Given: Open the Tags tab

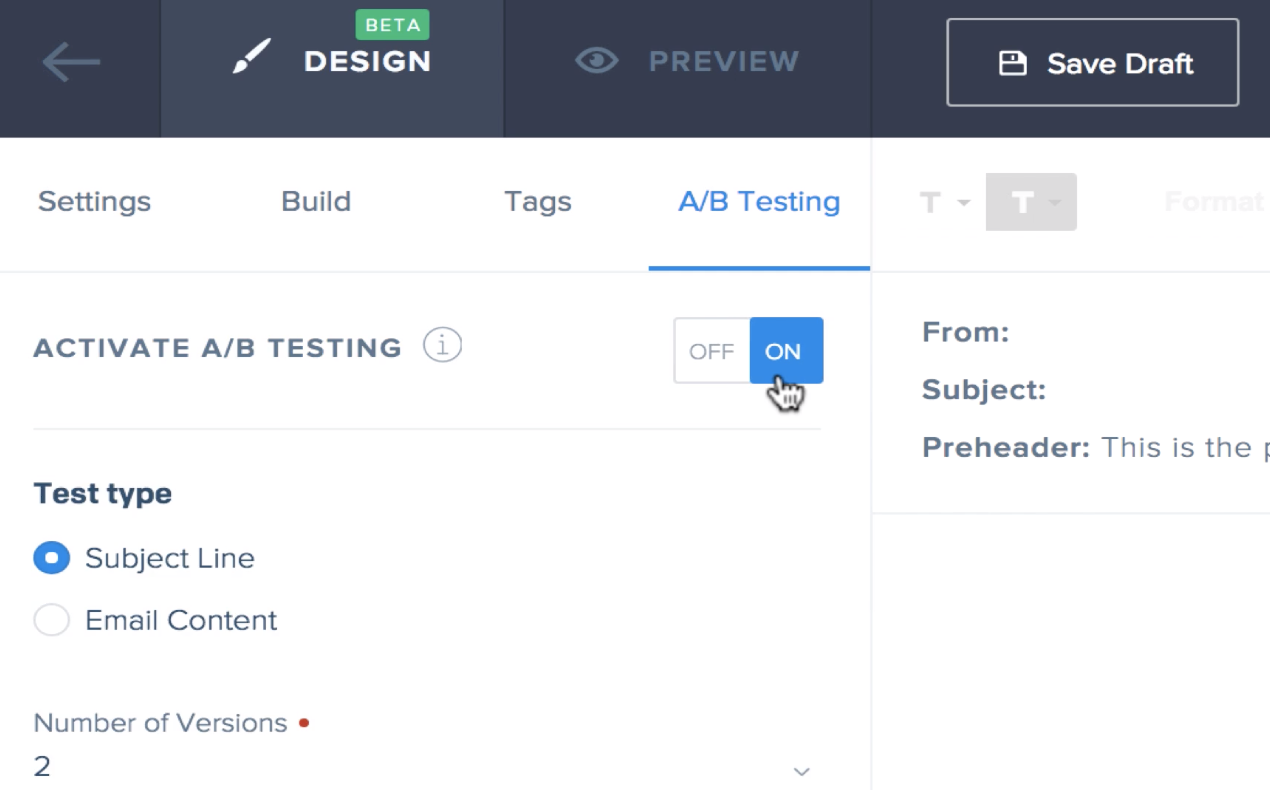Looking at the screenshot, I should tap(537, 201).
